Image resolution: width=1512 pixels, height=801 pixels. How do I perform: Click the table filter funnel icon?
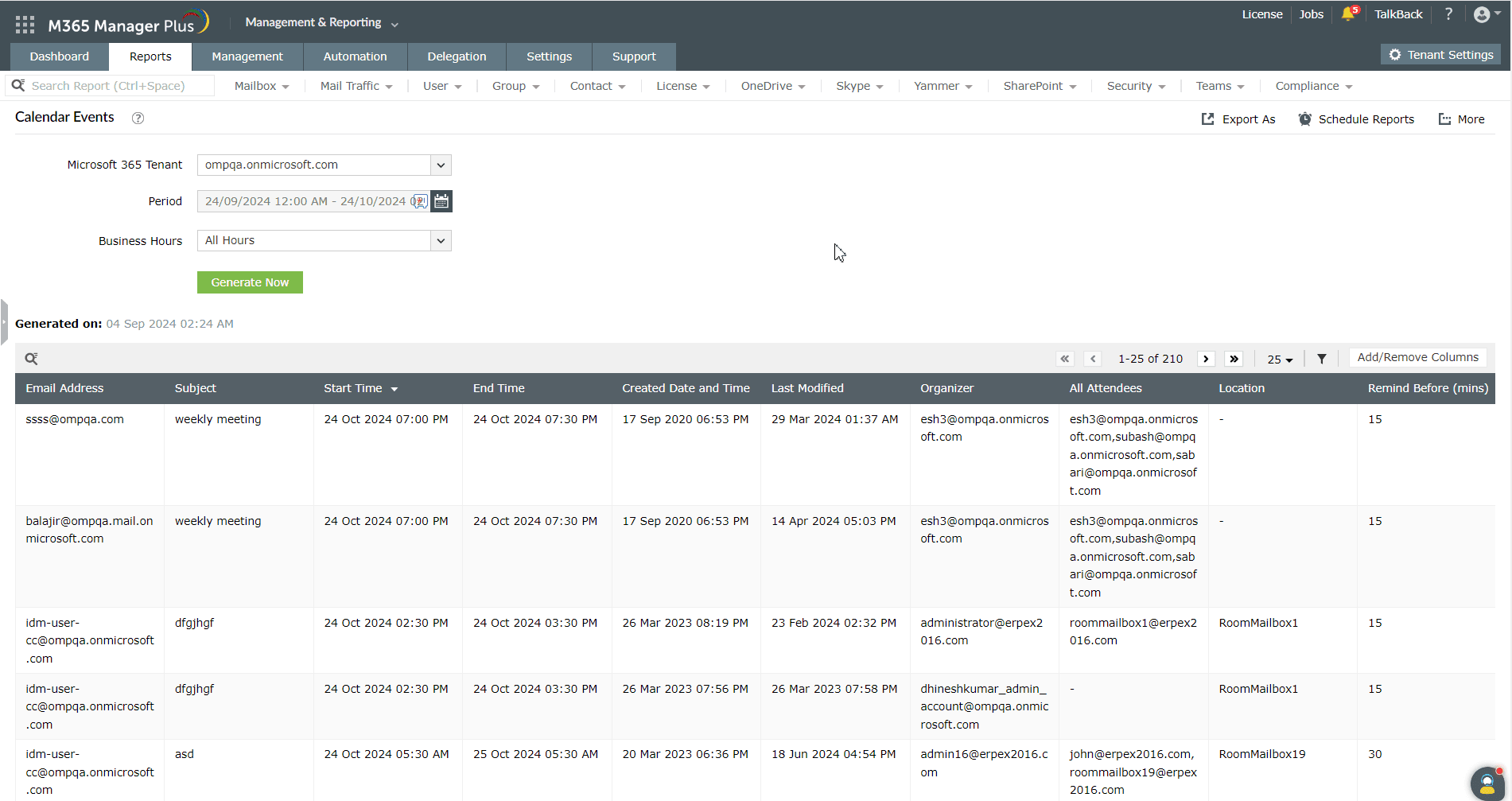(1321, 359)
